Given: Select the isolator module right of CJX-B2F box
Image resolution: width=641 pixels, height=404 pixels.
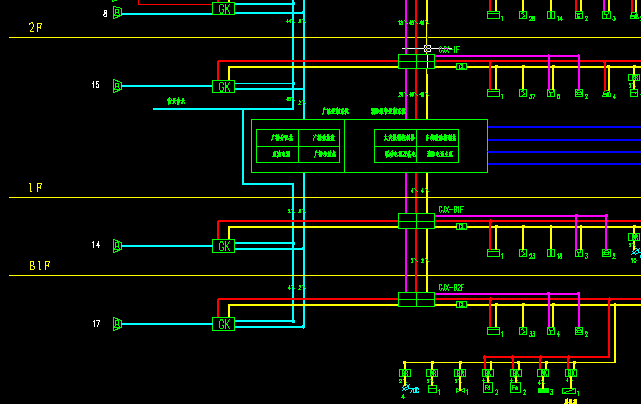Looking at the screenshot, I should point(462,305).
